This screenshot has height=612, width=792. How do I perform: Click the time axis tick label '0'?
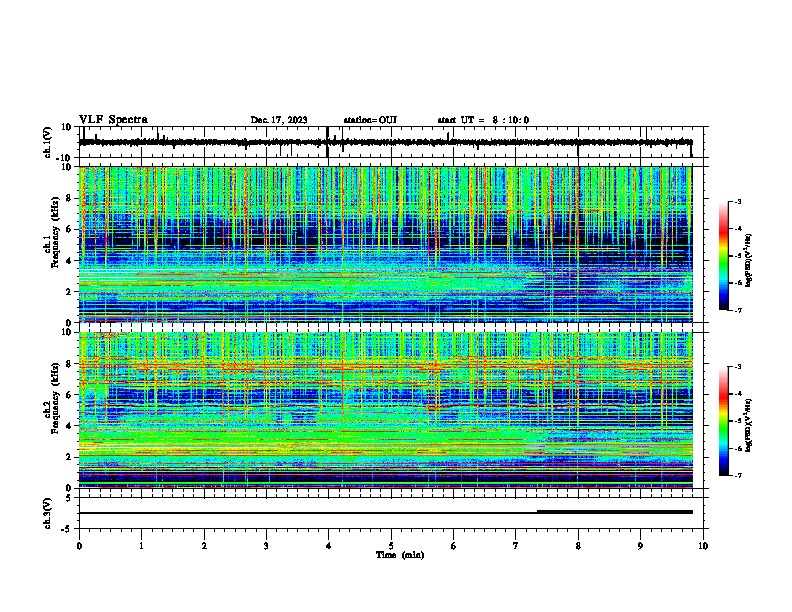point(79,546)
